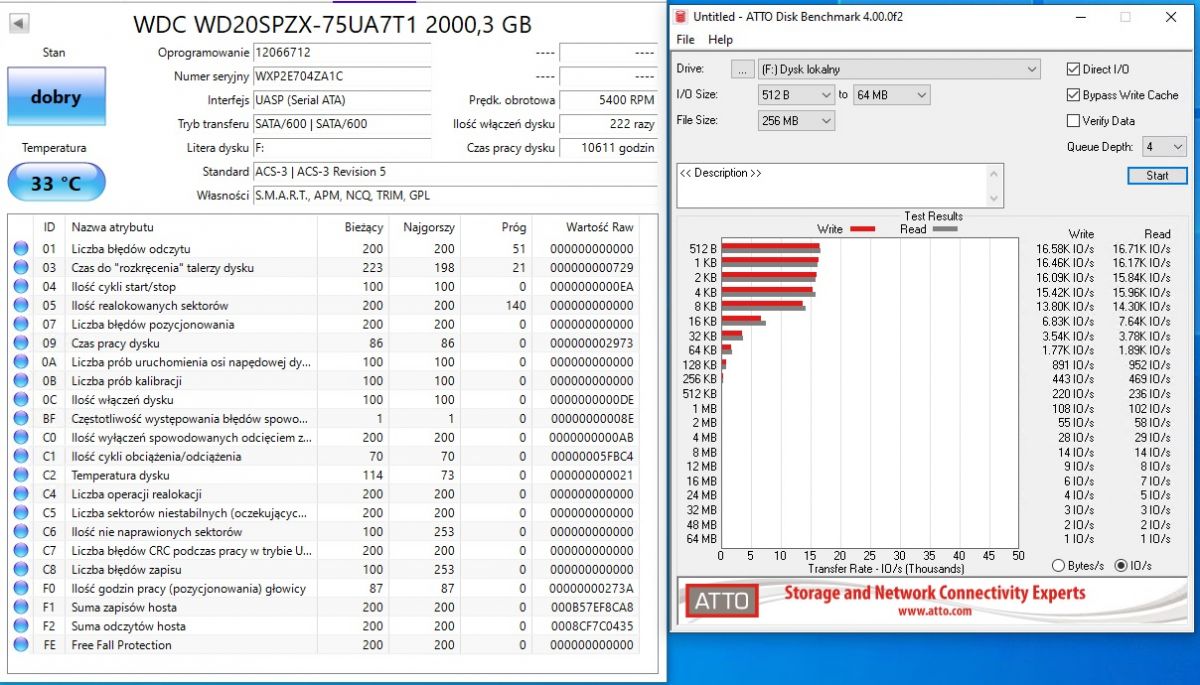Image resolution: width=1200 pixels, height=685 pixels.
Task: Toggle the Direct I/O checkbox
Action: [1073, 69]
